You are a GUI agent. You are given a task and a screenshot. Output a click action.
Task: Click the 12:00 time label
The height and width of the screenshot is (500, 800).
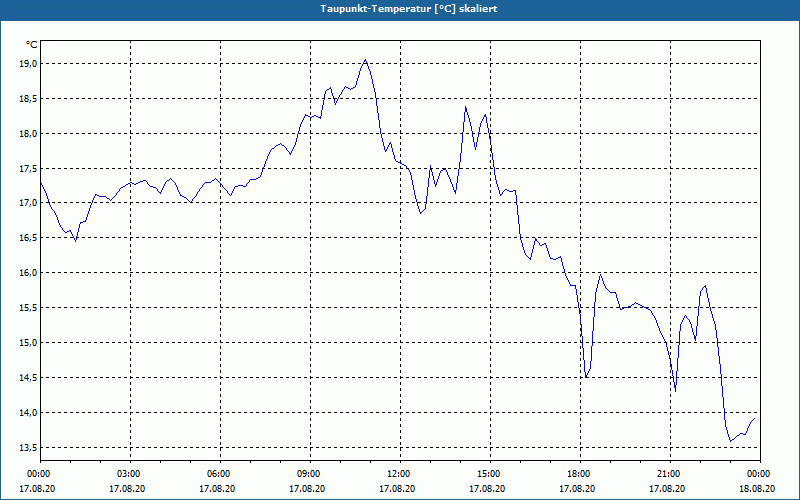tap(401, 474)
